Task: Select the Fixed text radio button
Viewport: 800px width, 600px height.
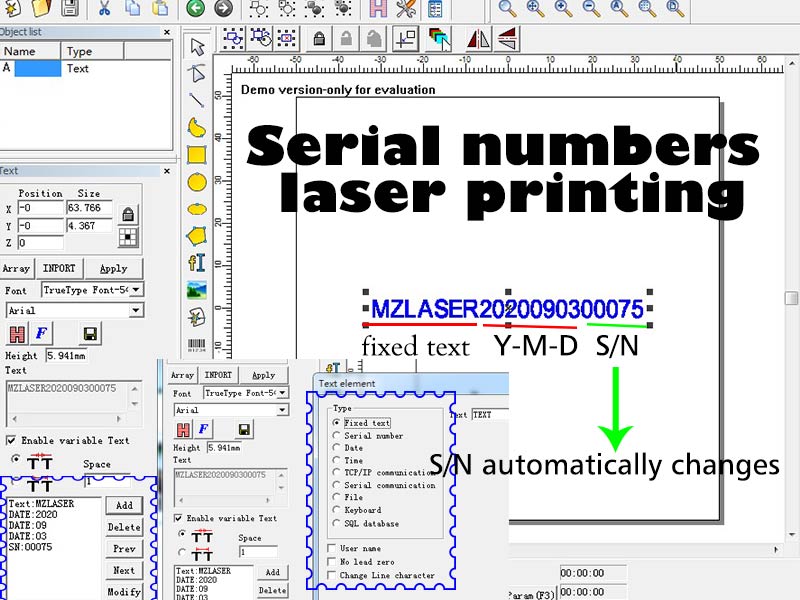Action: click(x=336, y=423)
